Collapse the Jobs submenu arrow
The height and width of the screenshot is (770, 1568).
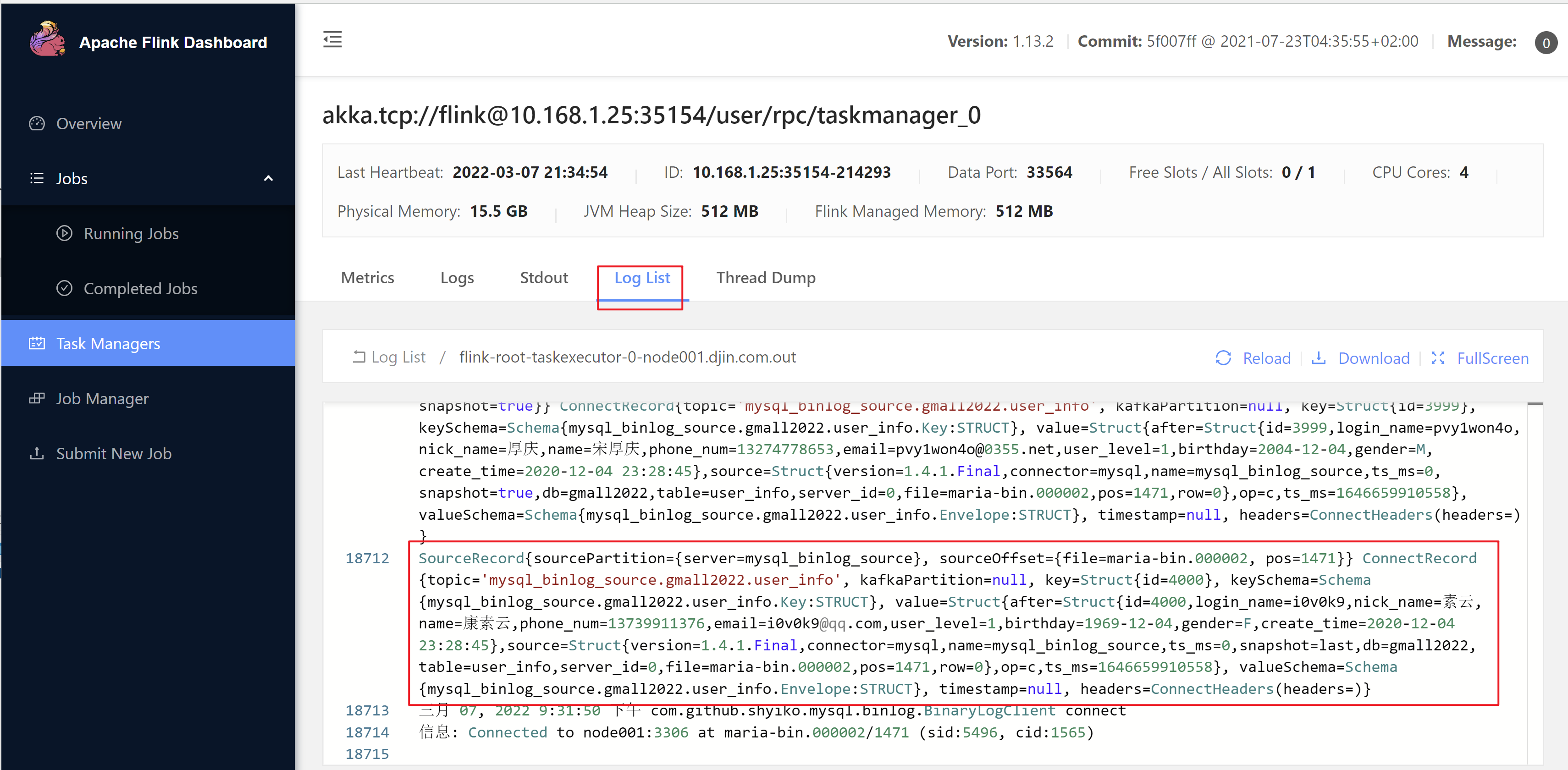point(268,178)
